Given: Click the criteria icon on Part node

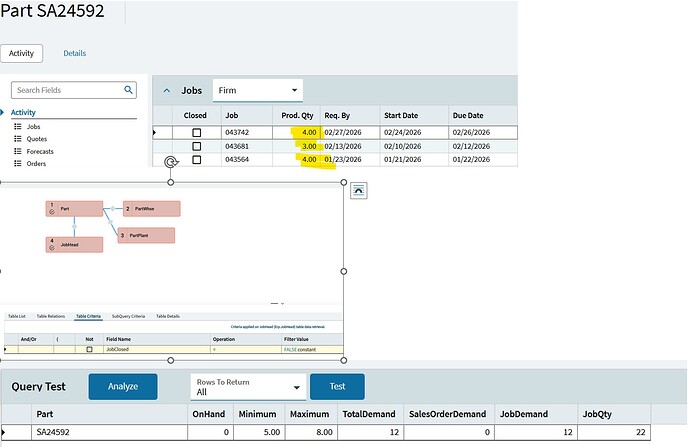Looking at the screenshot, I should click(x=51, y=212).
